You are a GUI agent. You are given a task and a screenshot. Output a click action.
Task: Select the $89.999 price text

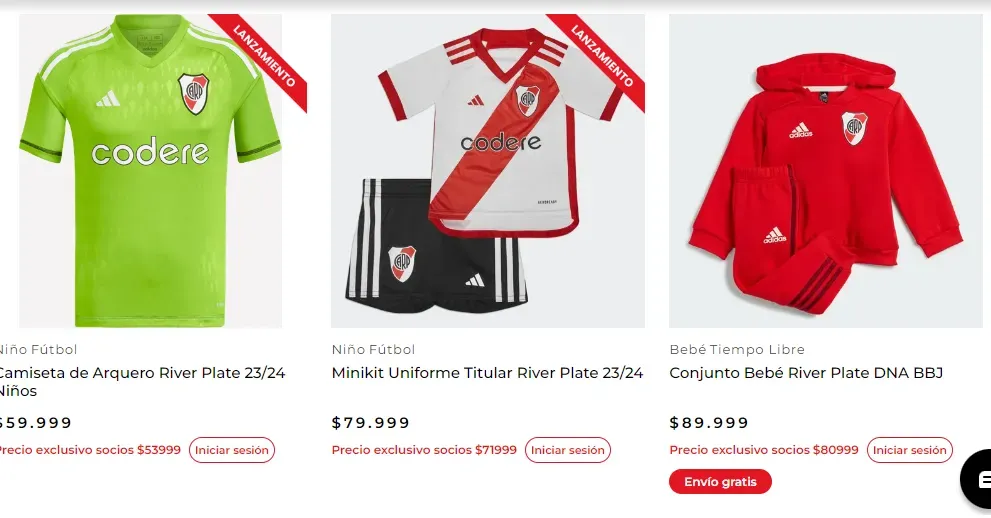pos(708,423)
